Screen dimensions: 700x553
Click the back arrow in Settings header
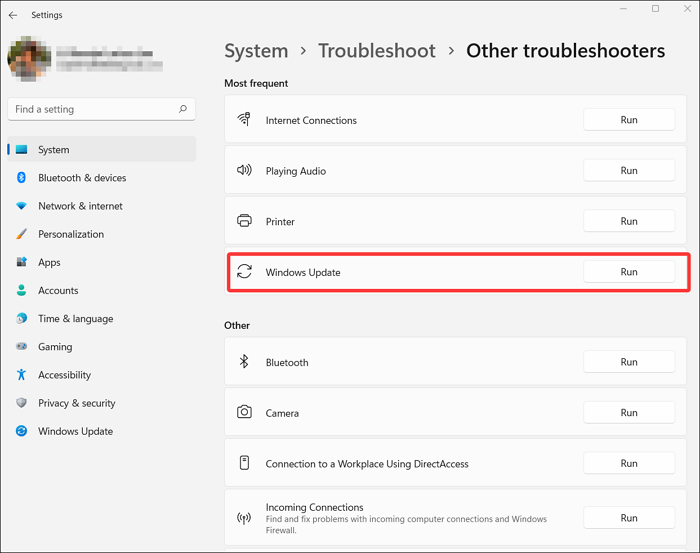pyautogui.click(x=13, y=16)
